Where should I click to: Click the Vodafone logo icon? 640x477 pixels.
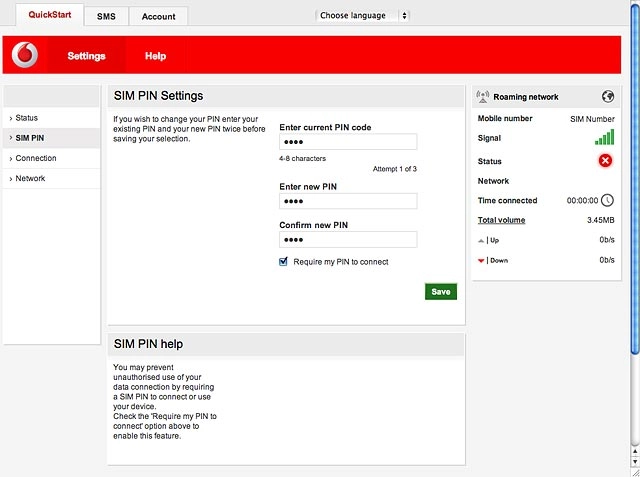click(25, 55)
